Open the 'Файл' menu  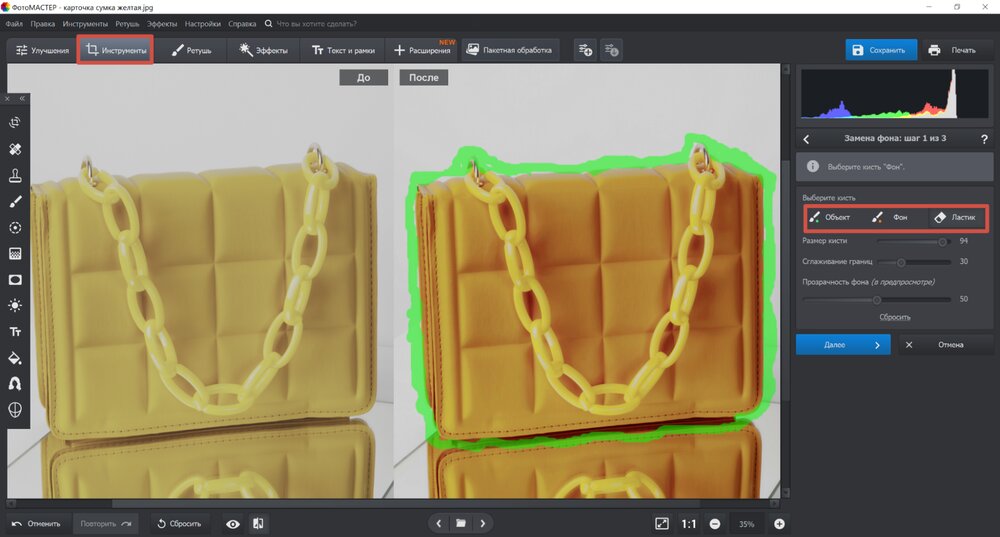tap(15, 23)
